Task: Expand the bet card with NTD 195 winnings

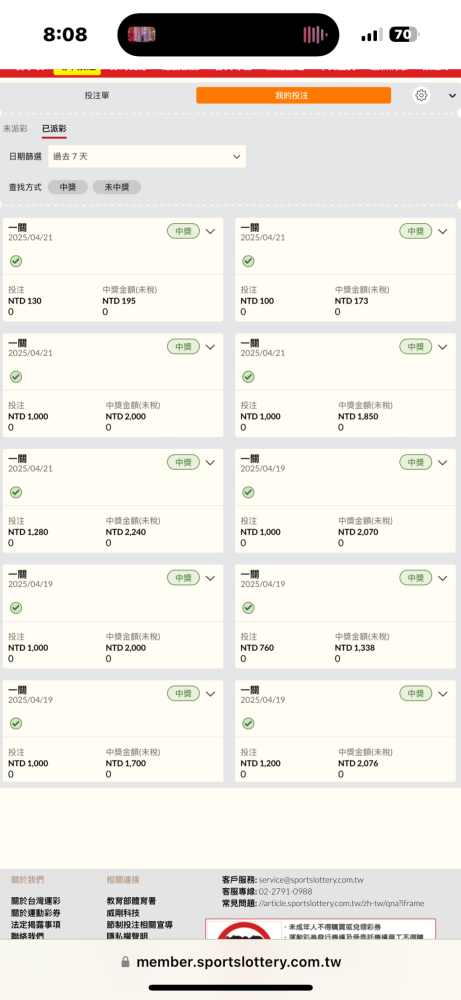Action: click(x=210, y=231)
